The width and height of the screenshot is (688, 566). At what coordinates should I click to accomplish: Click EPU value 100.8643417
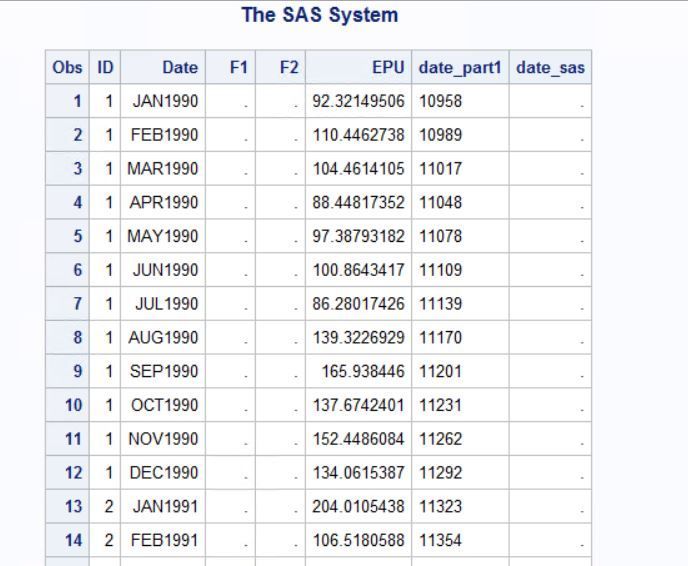pyautogui.click(x=358, y=270)
